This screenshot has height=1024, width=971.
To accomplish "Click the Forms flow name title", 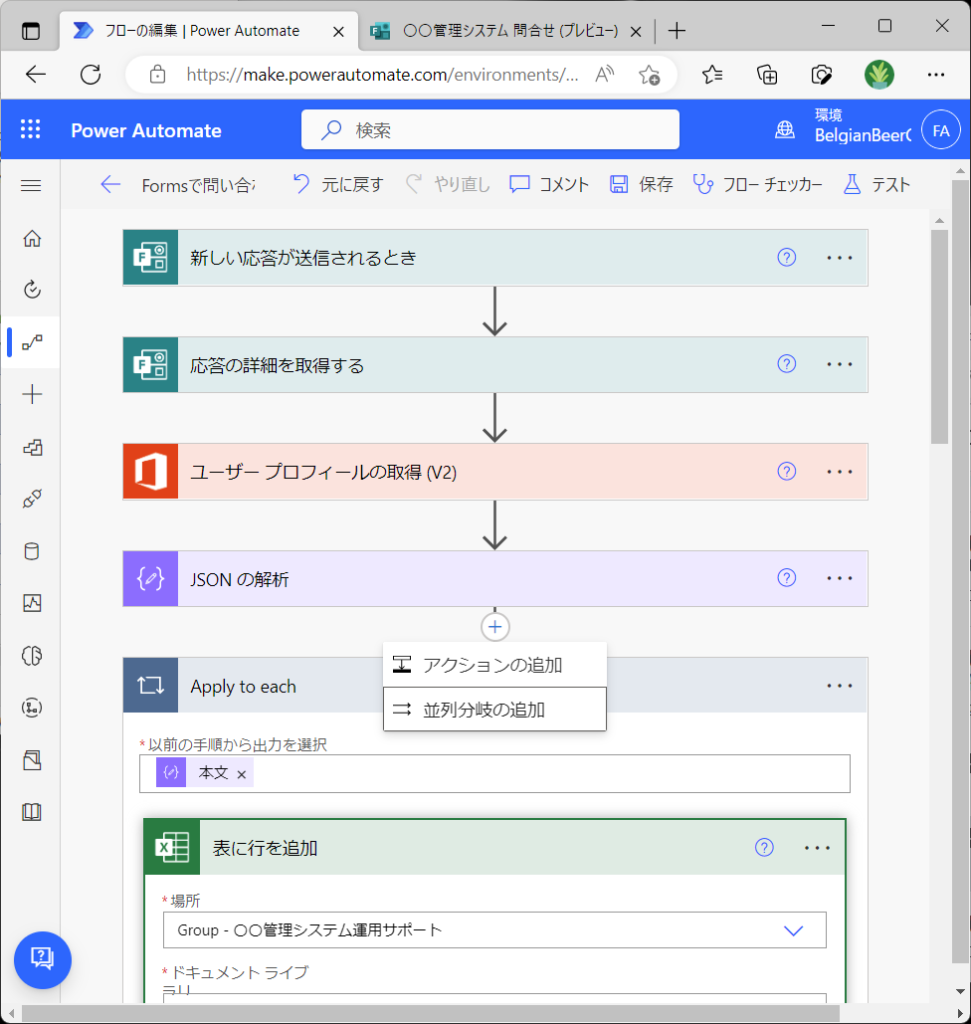I will [199, 185].
